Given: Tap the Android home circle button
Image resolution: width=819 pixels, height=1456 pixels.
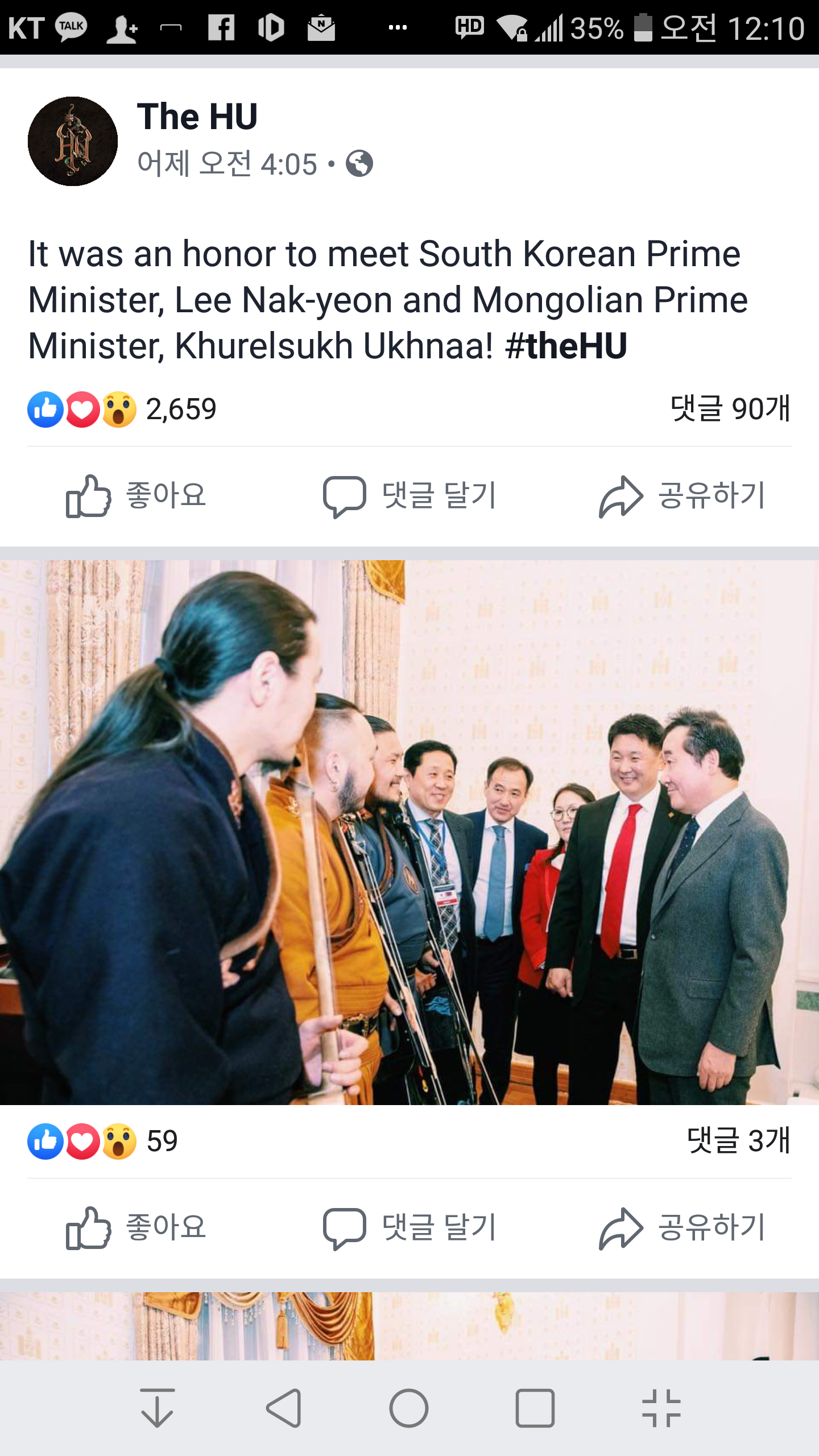Looking at the screenshot, I should pyautogui.click(x=409, y=1408).
